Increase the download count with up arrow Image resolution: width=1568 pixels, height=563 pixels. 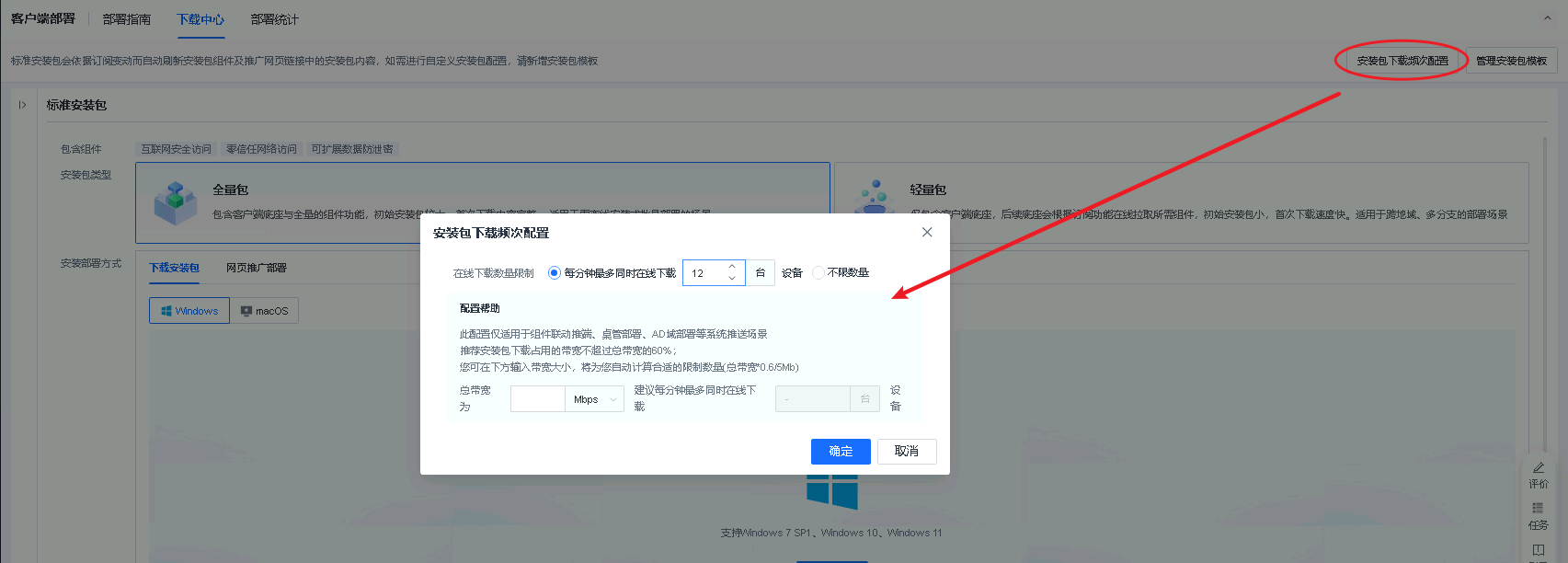pyautogui.click(x=732, y=267)
